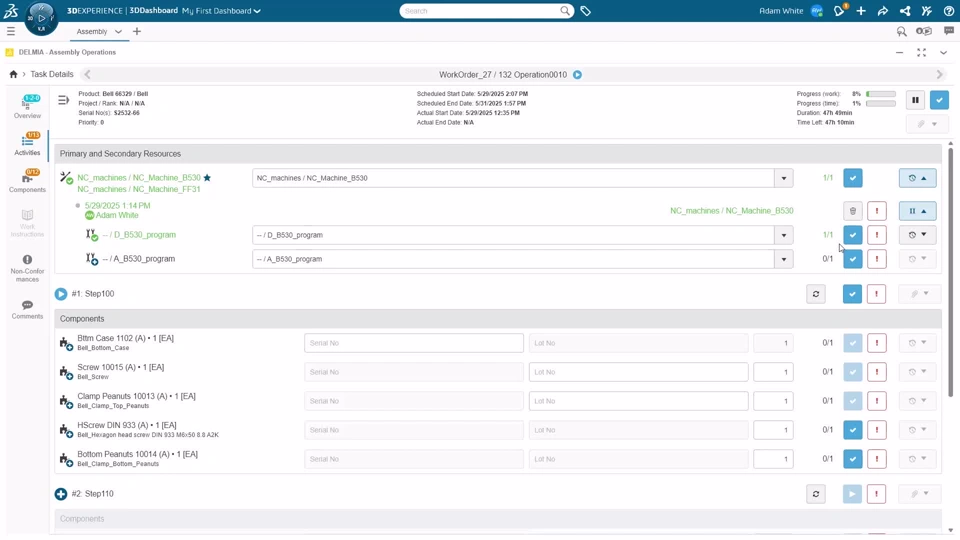Open history dropdown for NC_Machine_B530 row
This screenshot has width=960, height=540.
[x=918, y=178]
